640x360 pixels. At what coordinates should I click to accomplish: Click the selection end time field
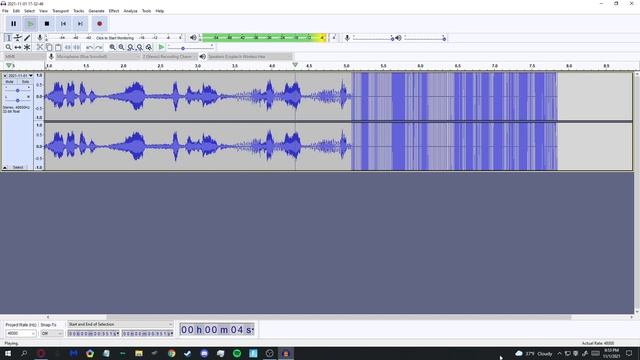(x=147, y=334)
